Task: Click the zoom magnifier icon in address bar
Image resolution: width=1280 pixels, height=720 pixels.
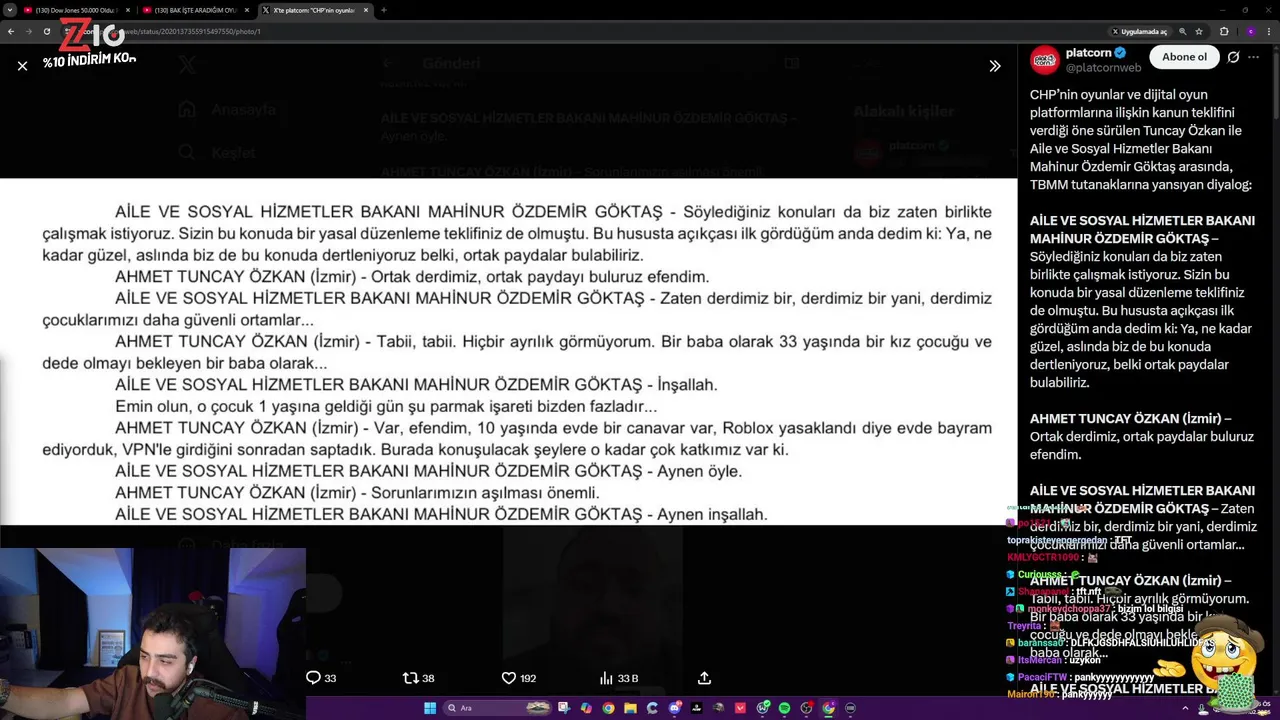Action: click(x=1183, y=31)
